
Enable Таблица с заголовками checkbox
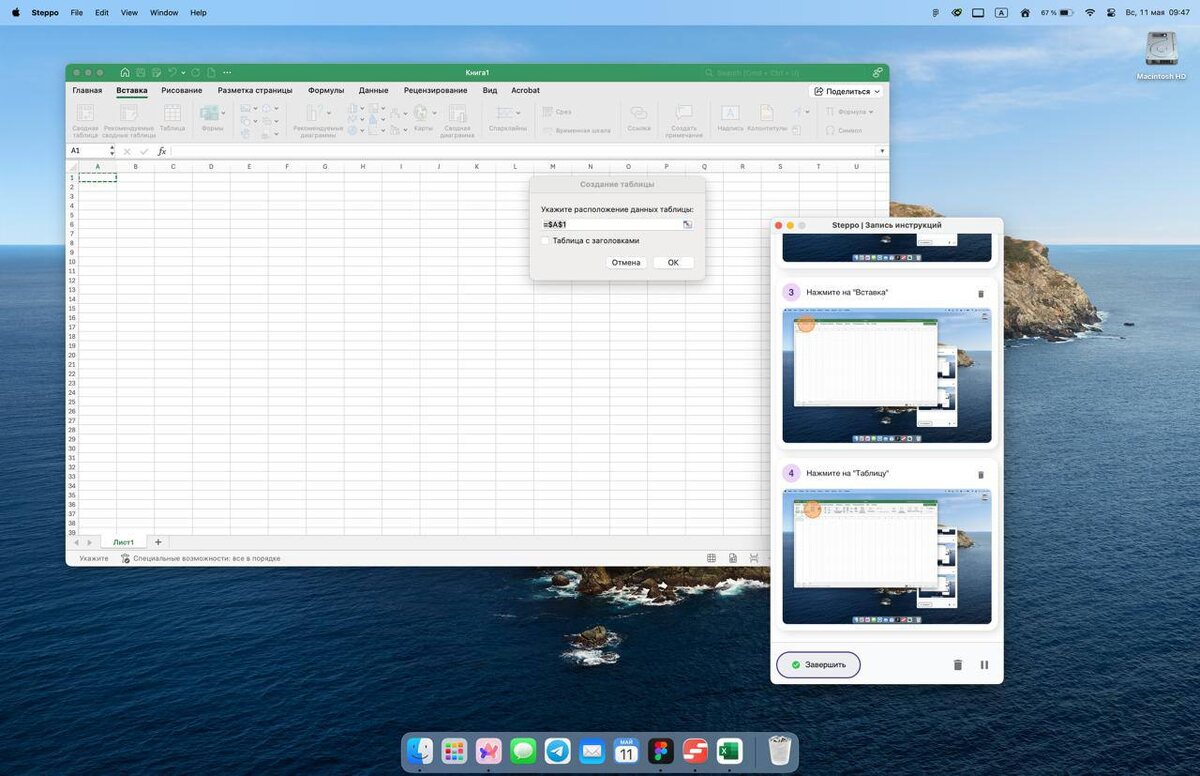pos(545,241)
